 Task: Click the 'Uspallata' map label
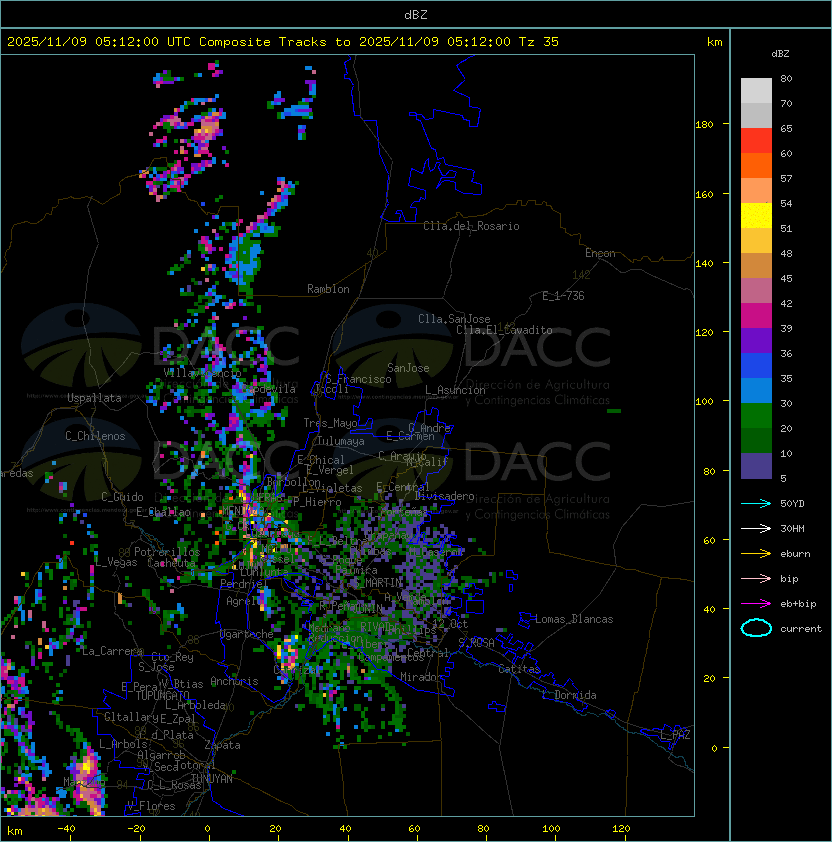pos(95,398)
